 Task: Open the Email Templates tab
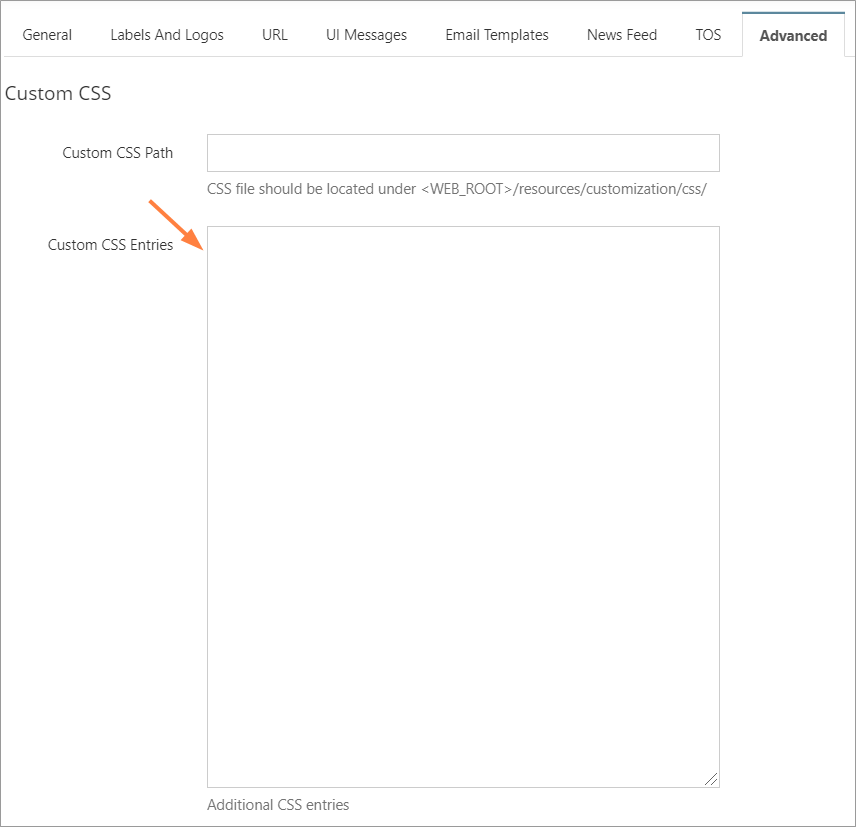[x=496, y=34]
